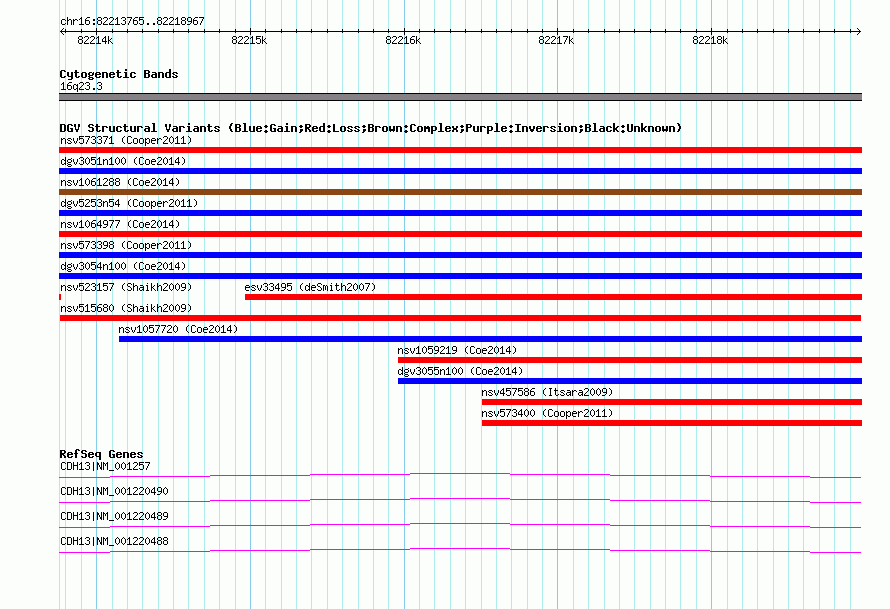Open the blue nsv1057720 variant bar
Screen dimensions: 890x609
click(x=490, y=339)
